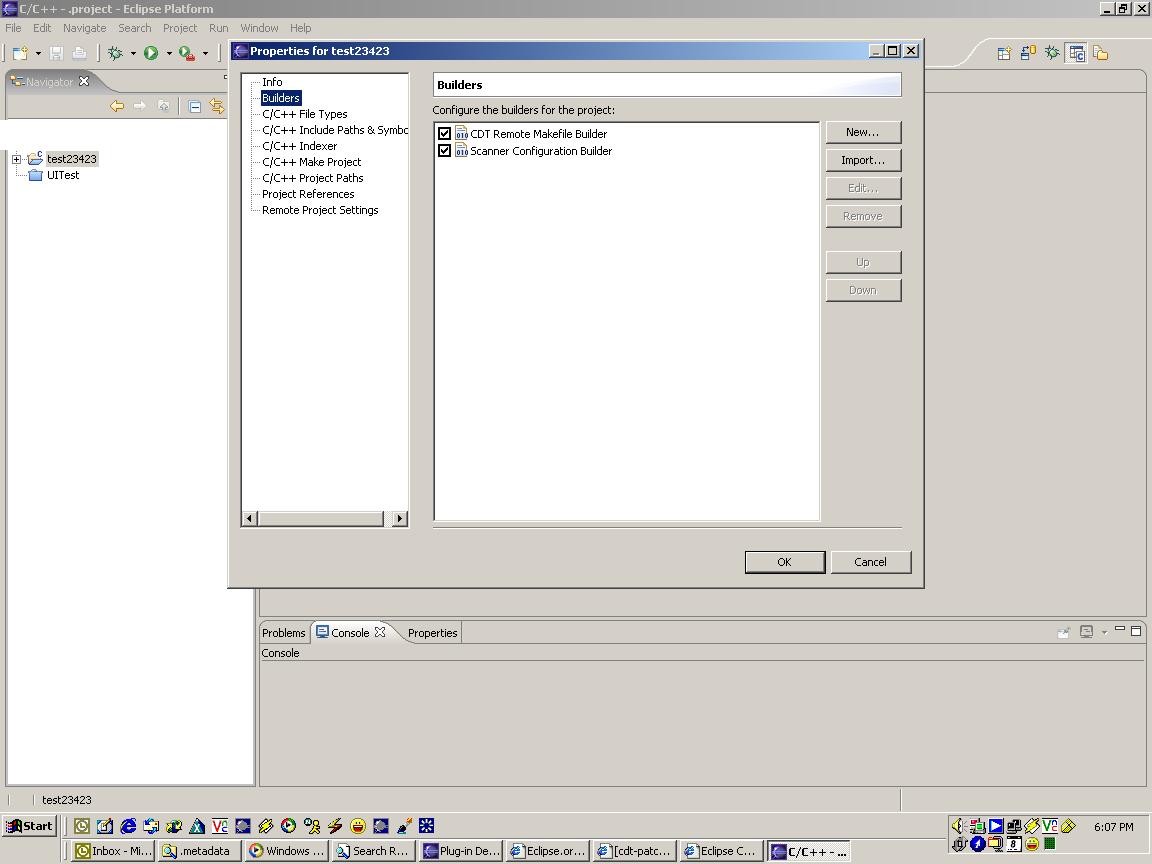Close the Console view tab
This screenshot has width=1152, height=864.
click(x=380, y=632)
